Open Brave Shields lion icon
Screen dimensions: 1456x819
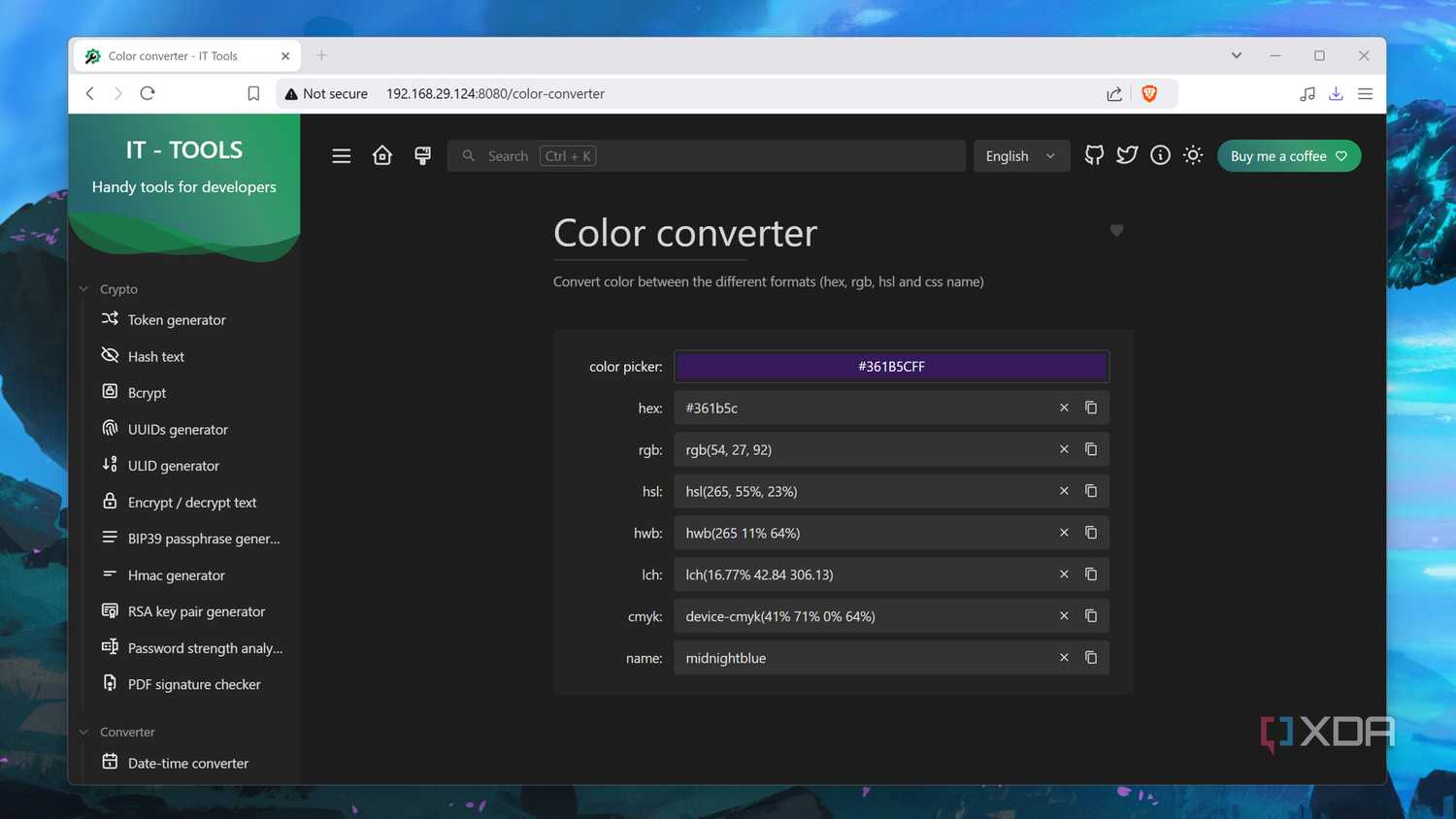pyautogui.click(x=1149, y=94)
